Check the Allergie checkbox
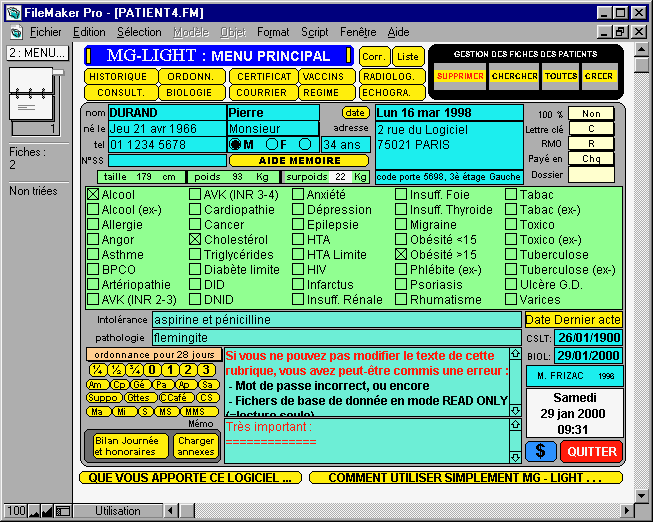Viewport: 653px width, 522px height. point(93,225)
